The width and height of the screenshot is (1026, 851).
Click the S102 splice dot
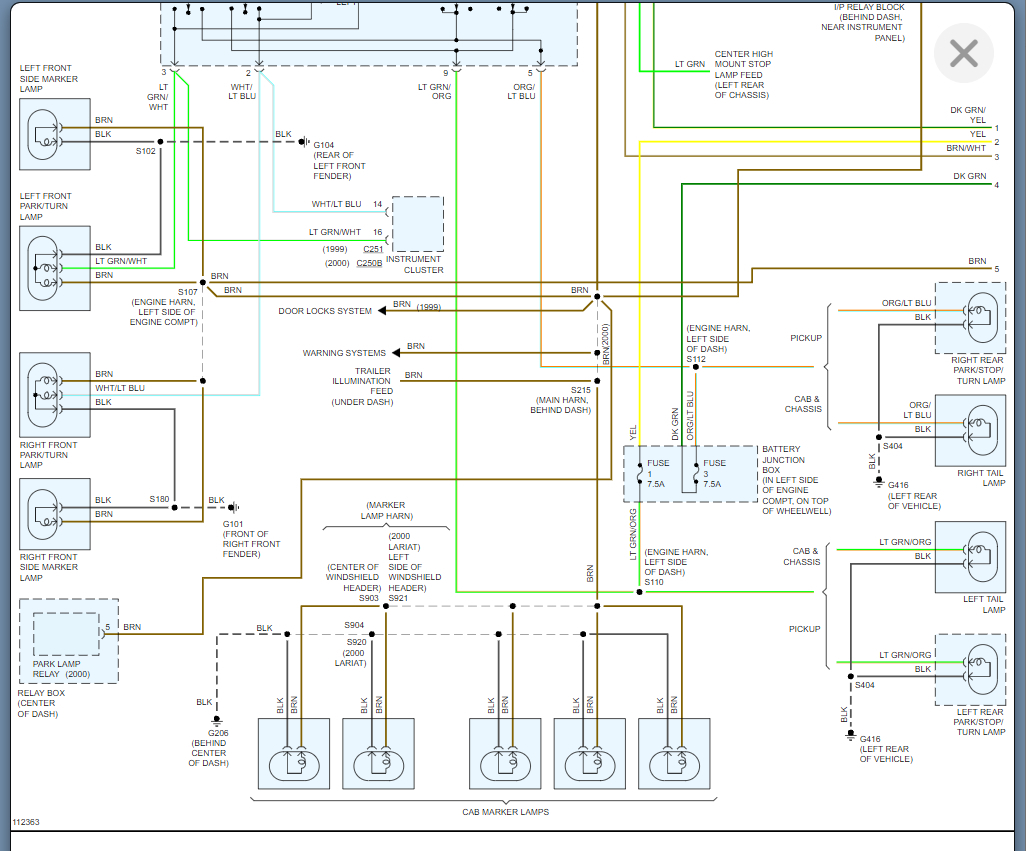(160, 141)
